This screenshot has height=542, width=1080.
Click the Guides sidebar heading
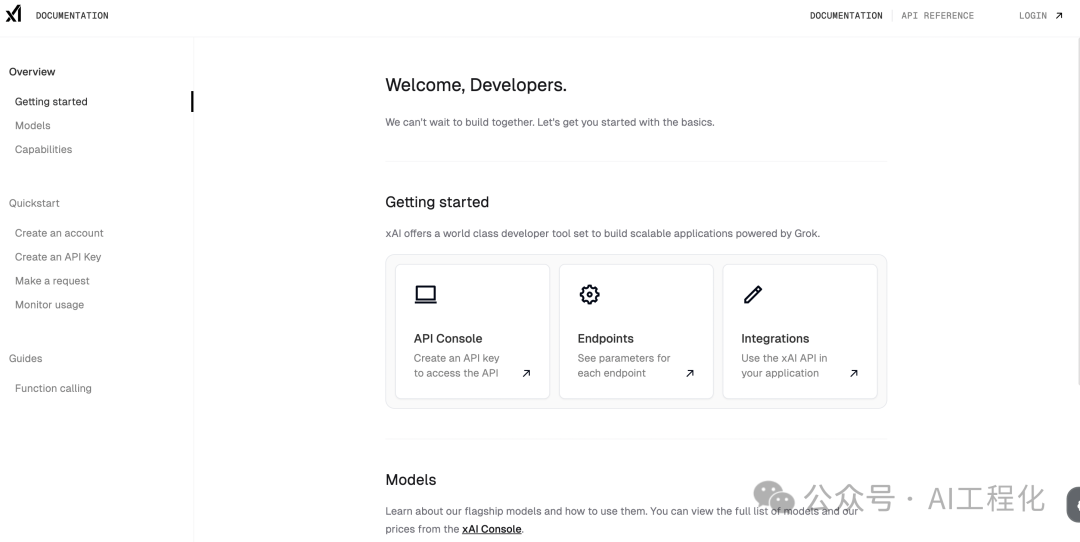[25, 358]
